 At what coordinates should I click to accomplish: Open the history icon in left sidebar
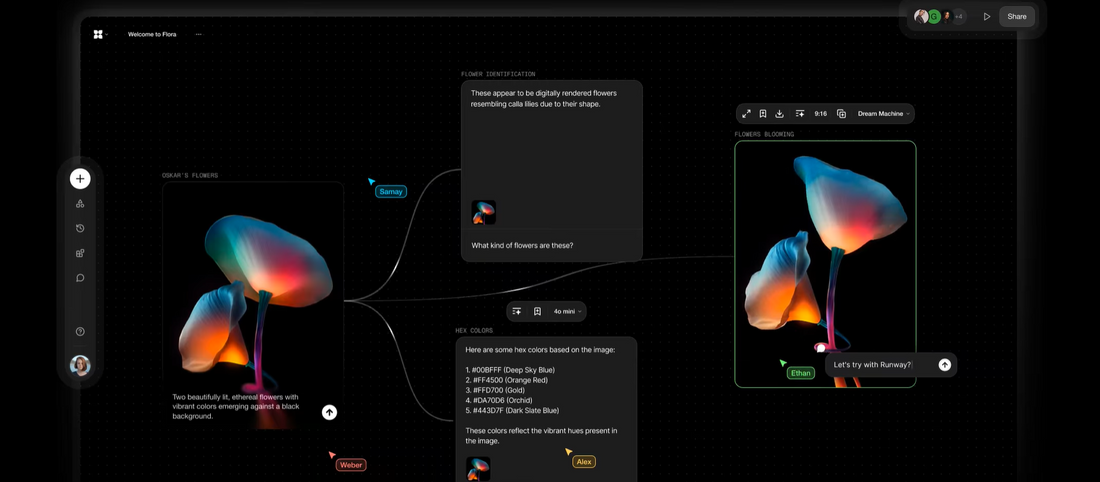point(80,228)
